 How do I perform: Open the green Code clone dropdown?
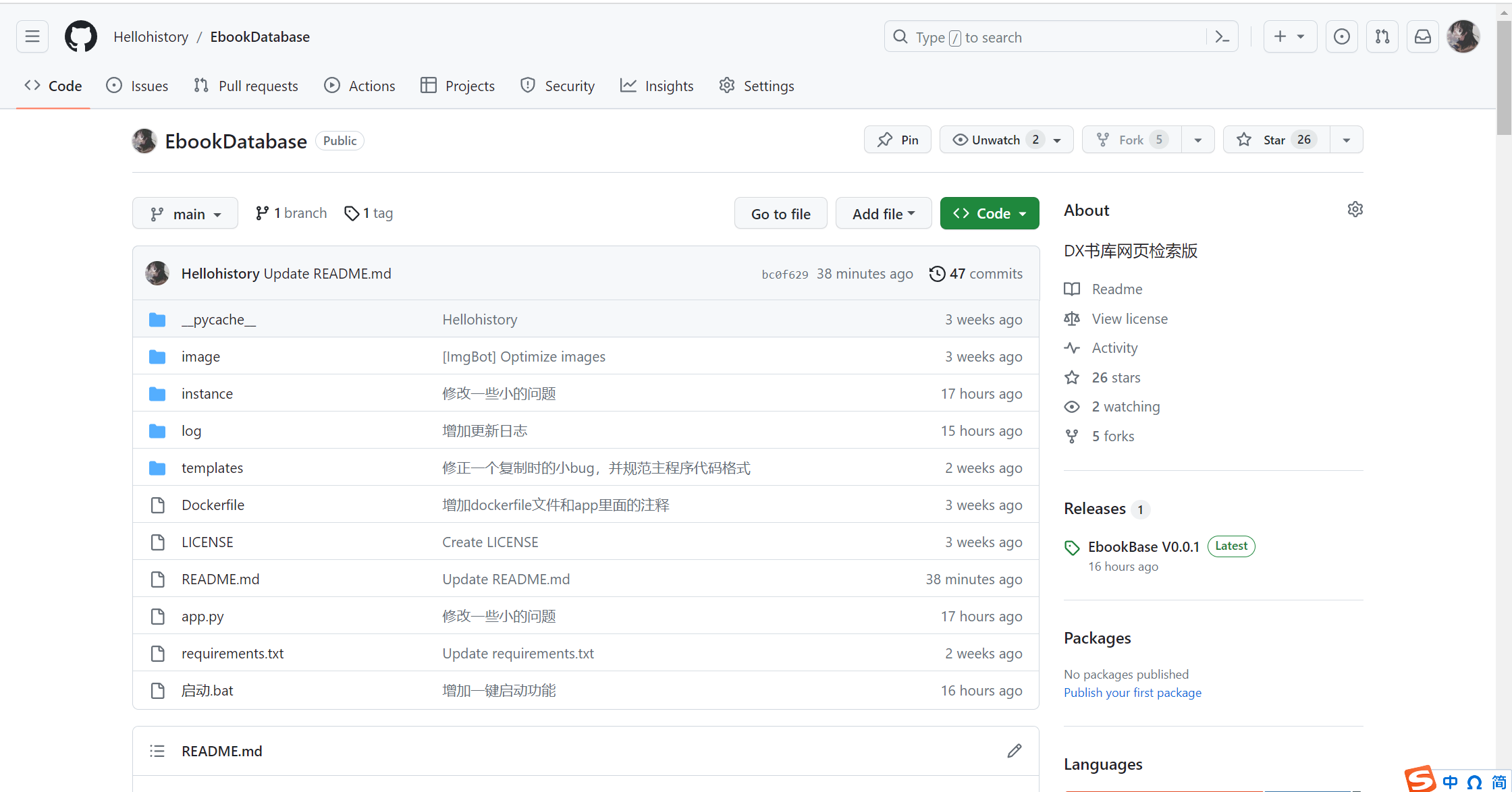pos(990,213)
